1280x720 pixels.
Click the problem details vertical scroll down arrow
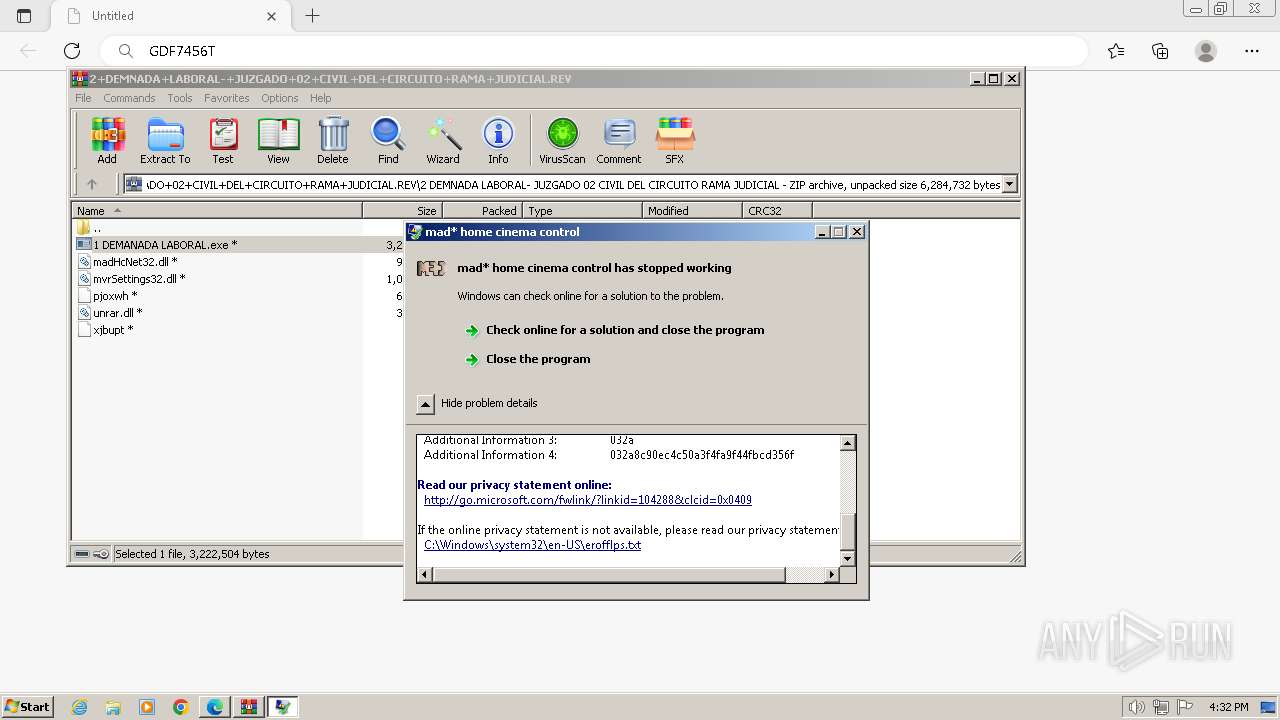[x=847, y=558]
